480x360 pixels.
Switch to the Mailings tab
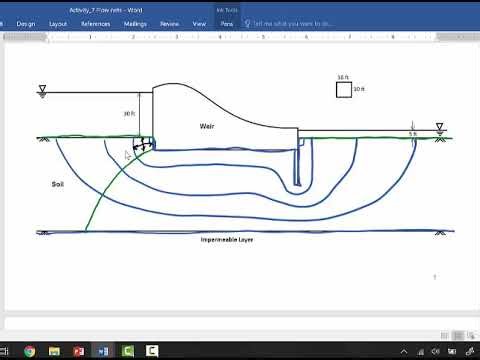pyautogui.click(x=135, y=24)
